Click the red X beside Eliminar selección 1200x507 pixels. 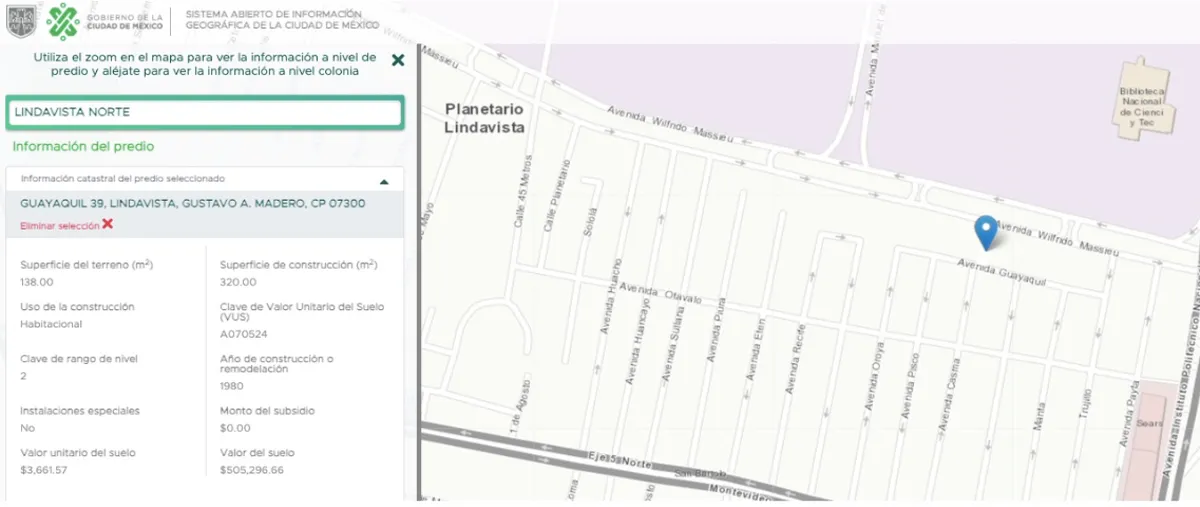click(x=108, y=225)
